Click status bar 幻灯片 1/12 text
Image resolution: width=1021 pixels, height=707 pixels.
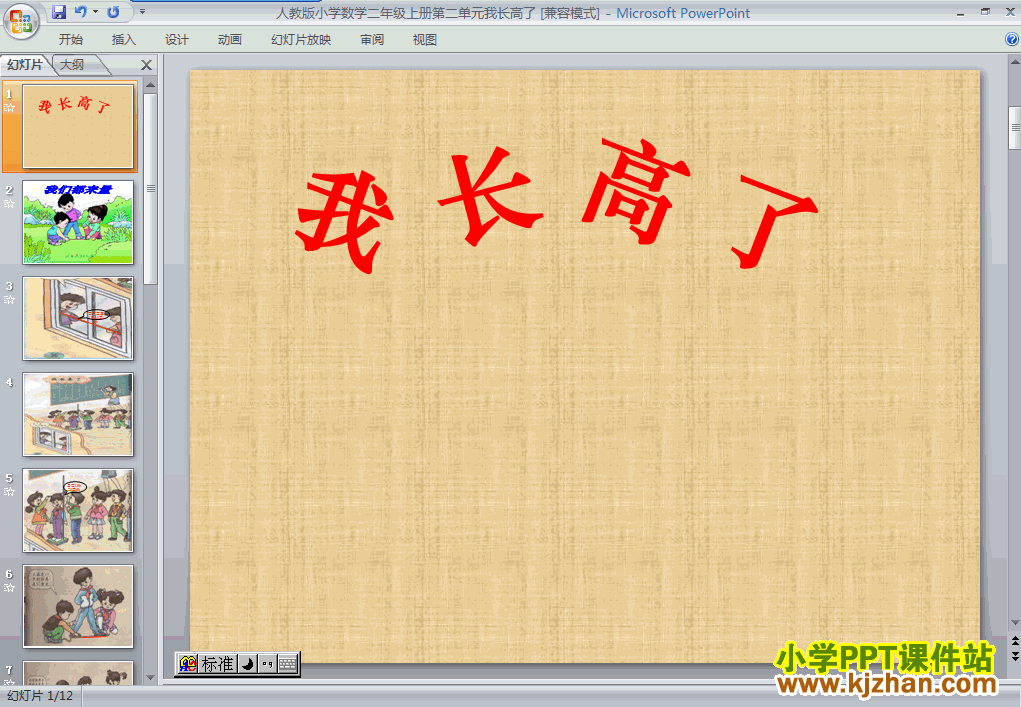[40, 695]
